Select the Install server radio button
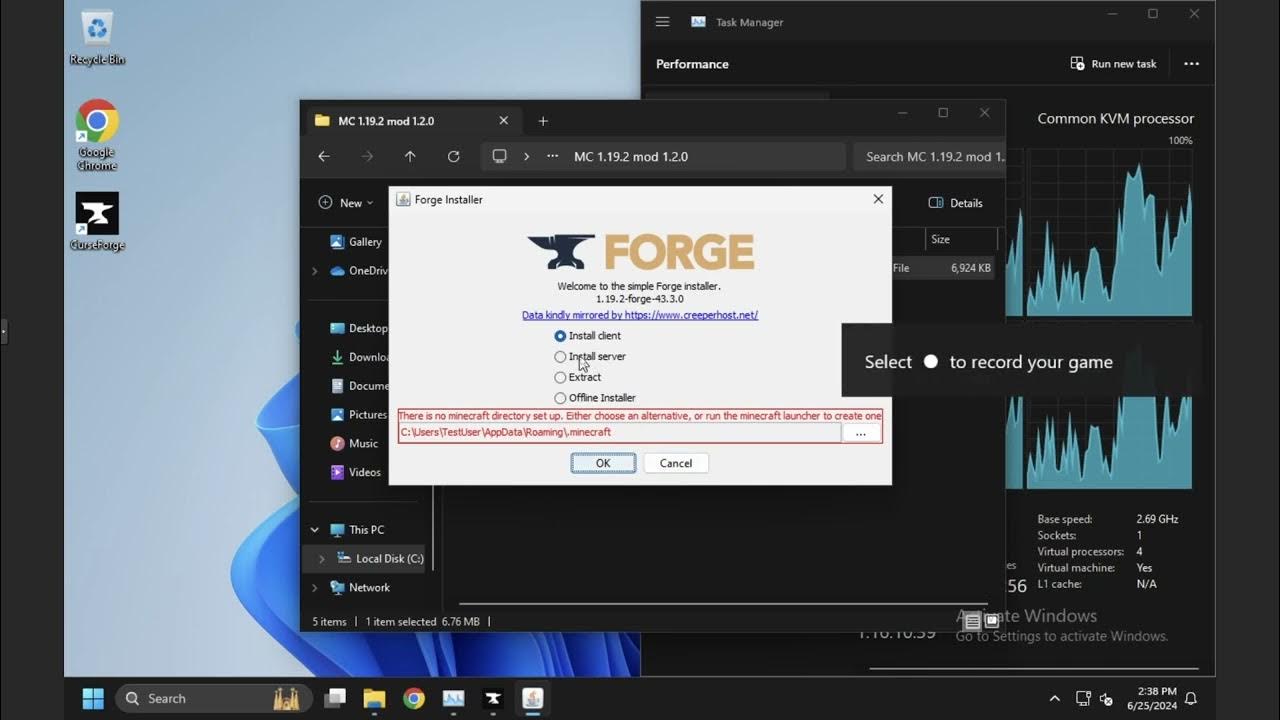 (x=560, y=357)
